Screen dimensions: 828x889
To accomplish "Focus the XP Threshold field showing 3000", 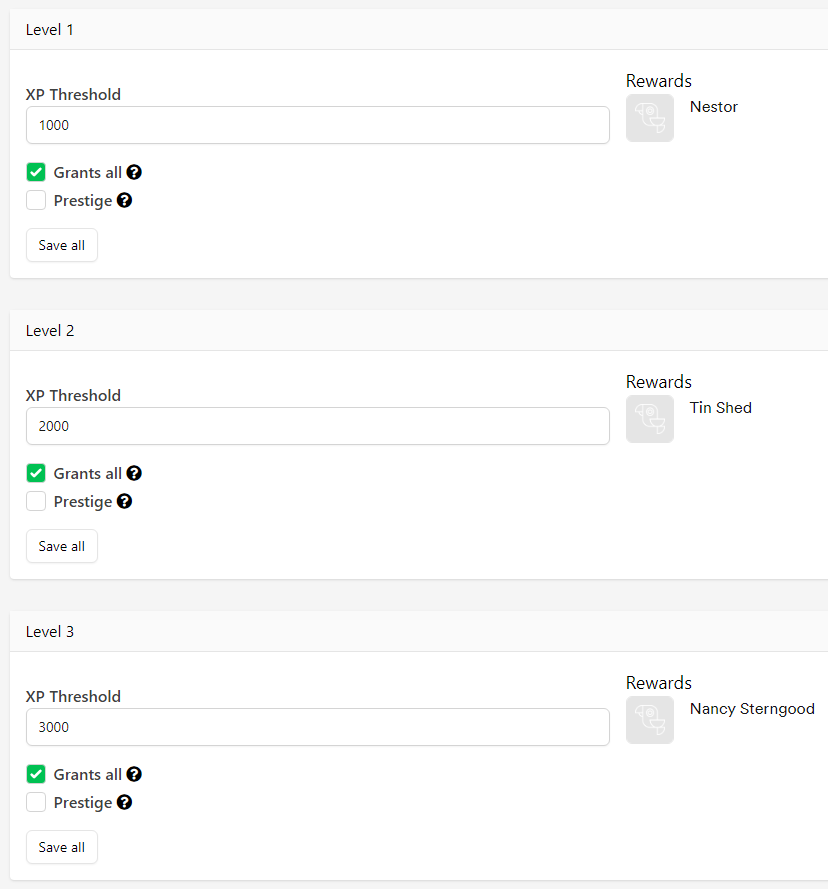I will pos(317,727).
